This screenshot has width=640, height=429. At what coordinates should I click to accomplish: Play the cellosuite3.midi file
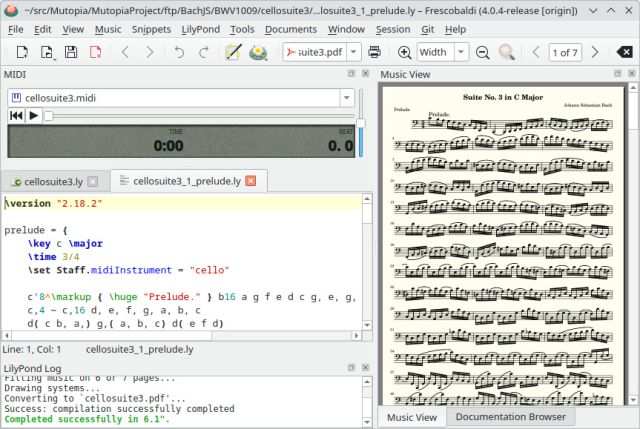coord(34,116)
